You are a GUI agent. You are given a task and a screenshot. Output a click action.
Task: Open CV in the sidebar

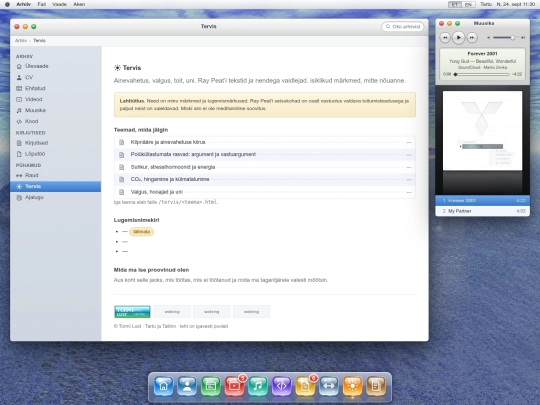[55, 77]
